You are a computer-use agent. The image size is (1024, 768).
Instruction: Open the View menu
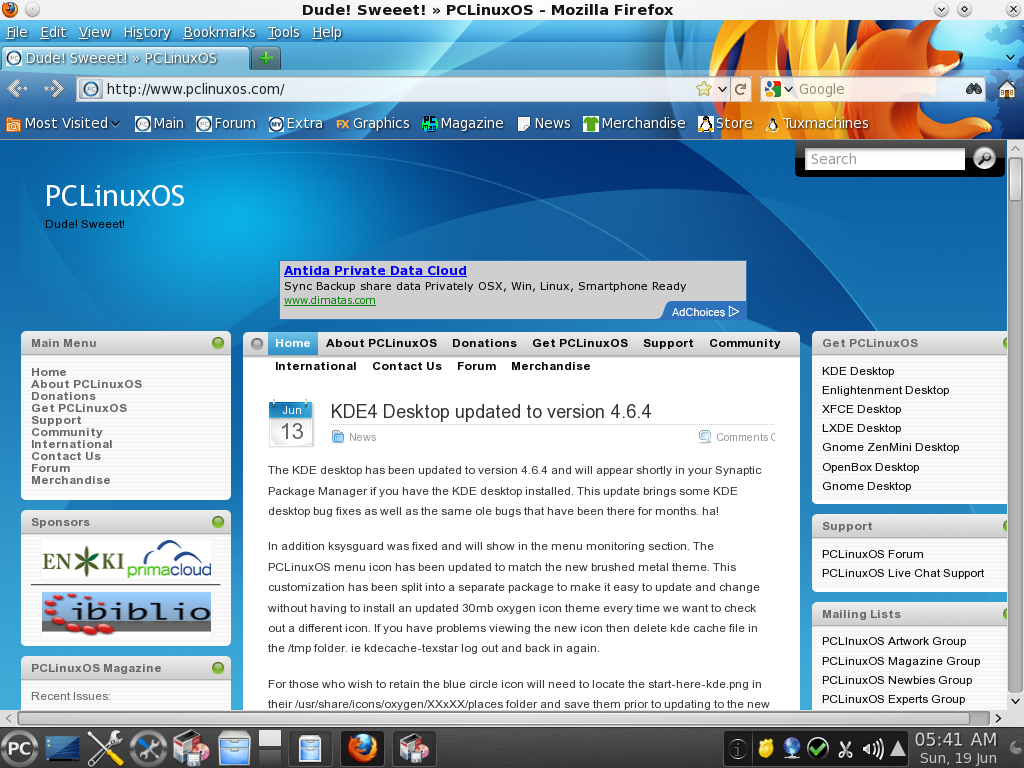tap(95, 32)
